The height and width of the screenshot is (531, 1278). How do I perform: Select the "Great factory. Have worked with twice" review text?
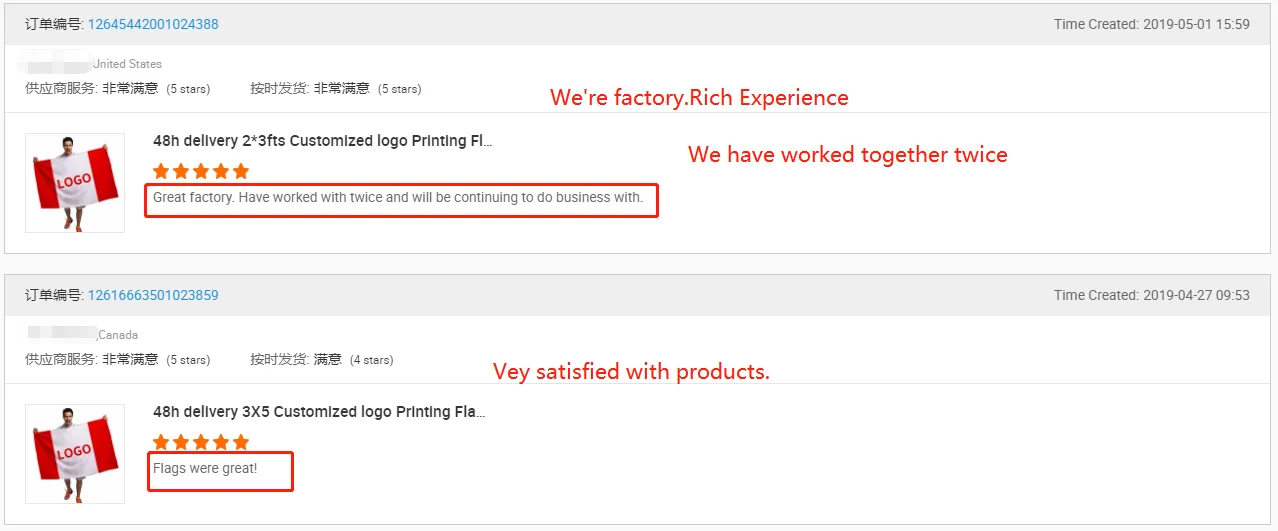(x=397, y=198)
